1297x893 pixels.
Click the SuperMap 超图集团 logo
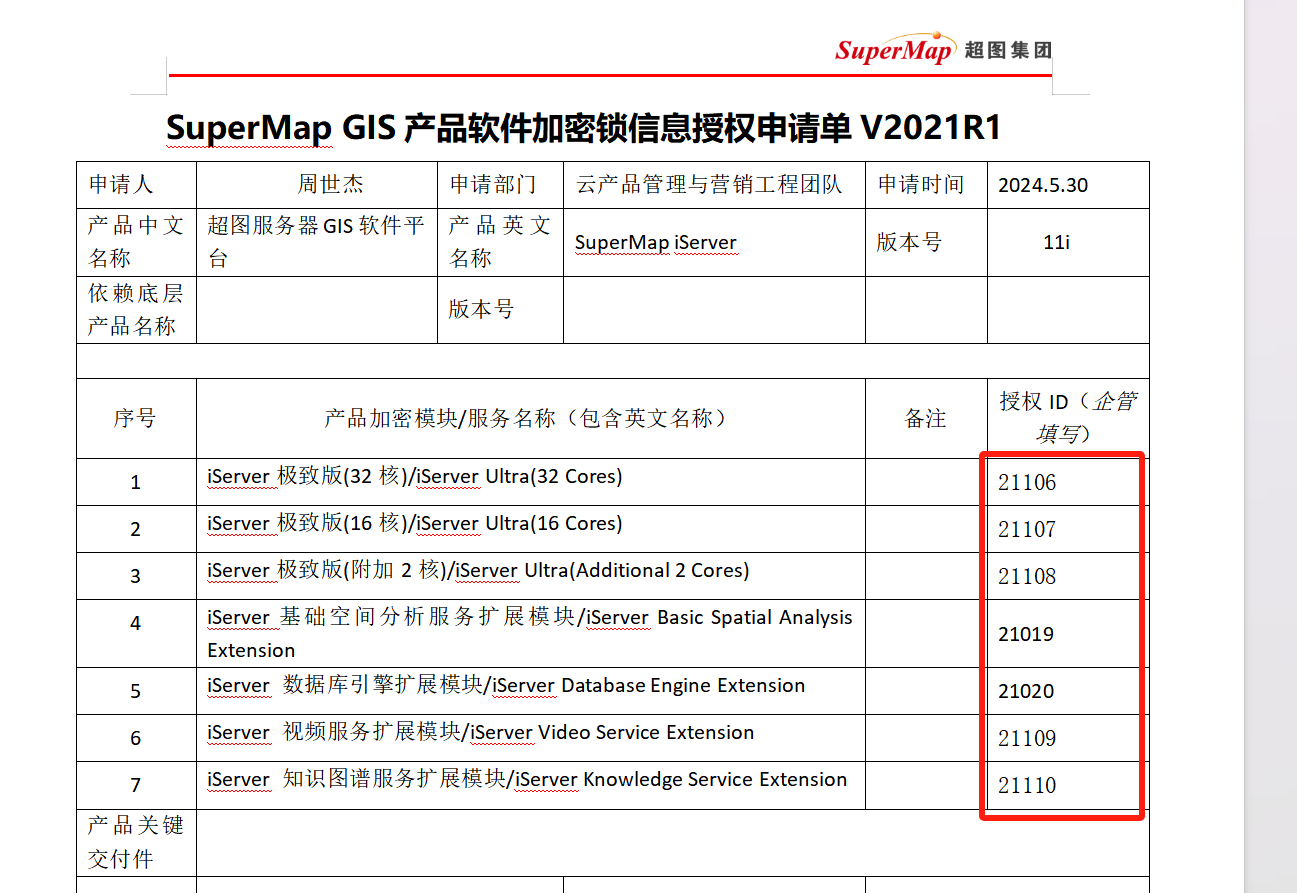(944, 47)
